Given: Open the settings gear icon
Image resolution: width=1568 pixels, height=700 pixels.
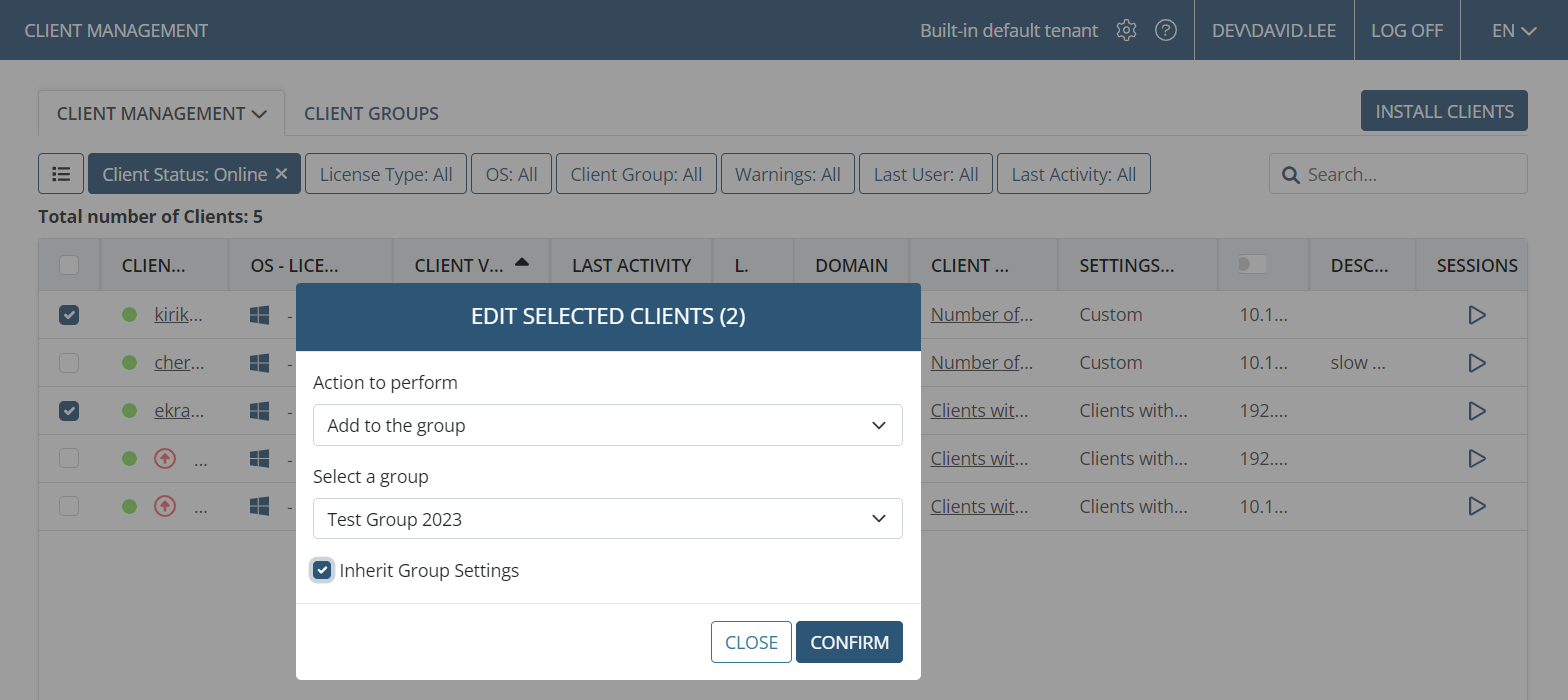Looking at the screenshot, I should [1126, 30].
